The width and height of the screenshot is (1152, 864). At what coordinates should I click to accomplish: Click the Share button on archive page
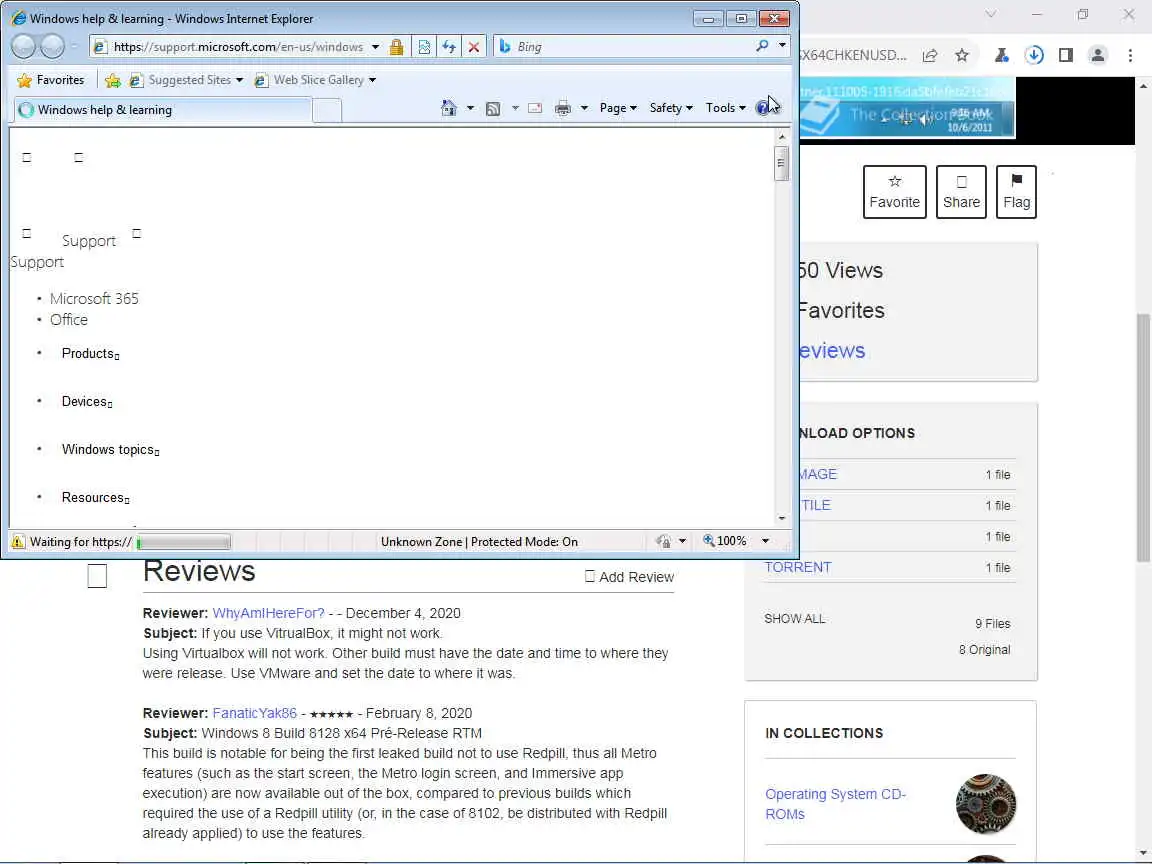click(961, 192)
